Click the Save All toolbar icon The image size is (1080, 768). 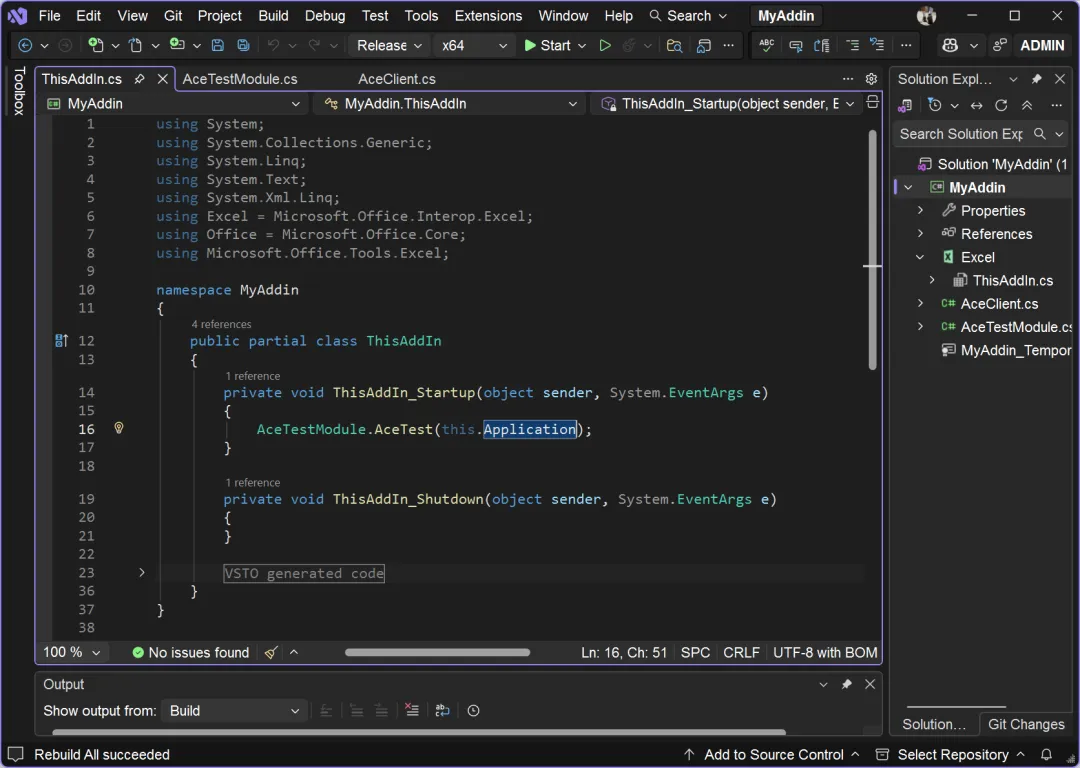243,46
